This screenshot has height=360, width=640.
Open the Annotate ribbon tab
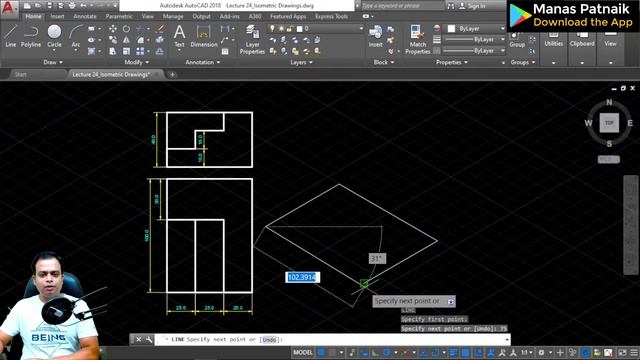click(x=84, y=16)
